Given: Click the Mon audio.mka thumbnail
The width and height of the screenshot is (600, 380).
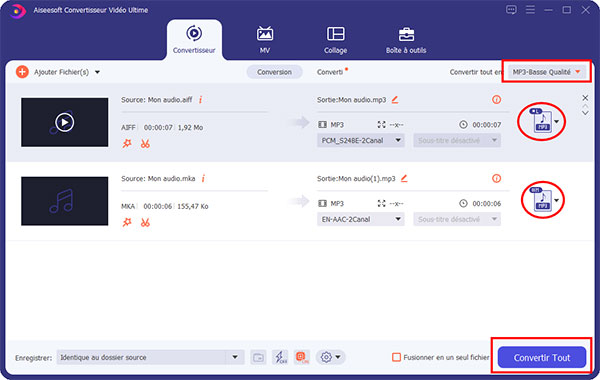Looking at the screenshot, I should [64, 201].
